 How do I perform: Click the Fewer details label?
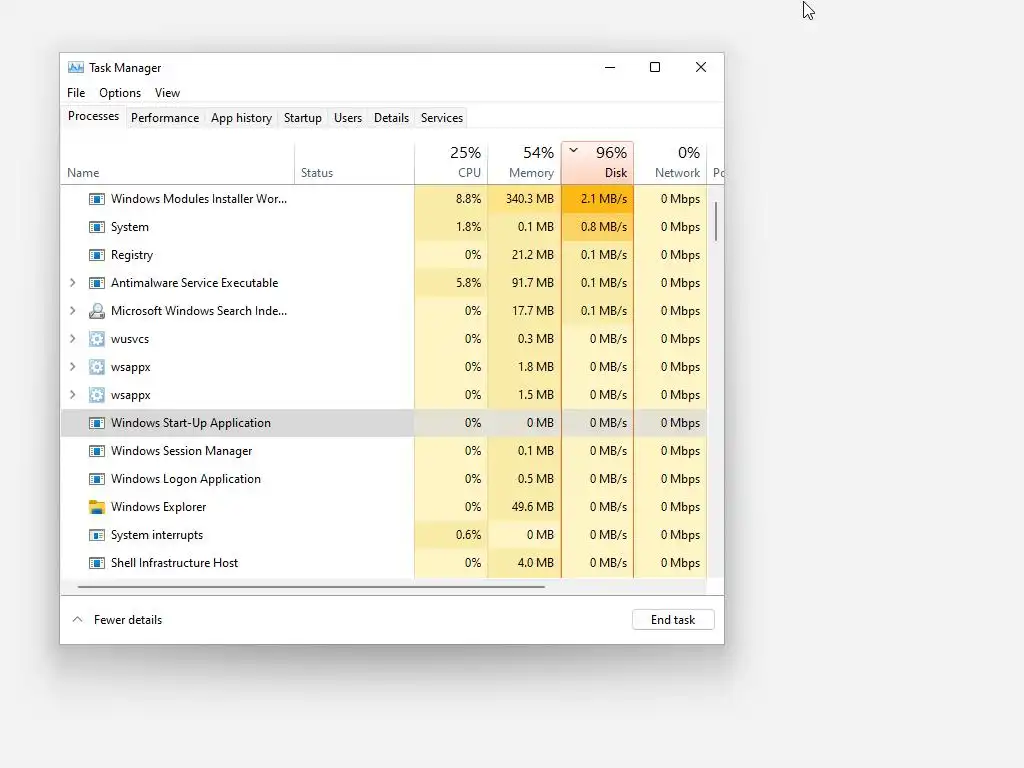coord(128,620)
